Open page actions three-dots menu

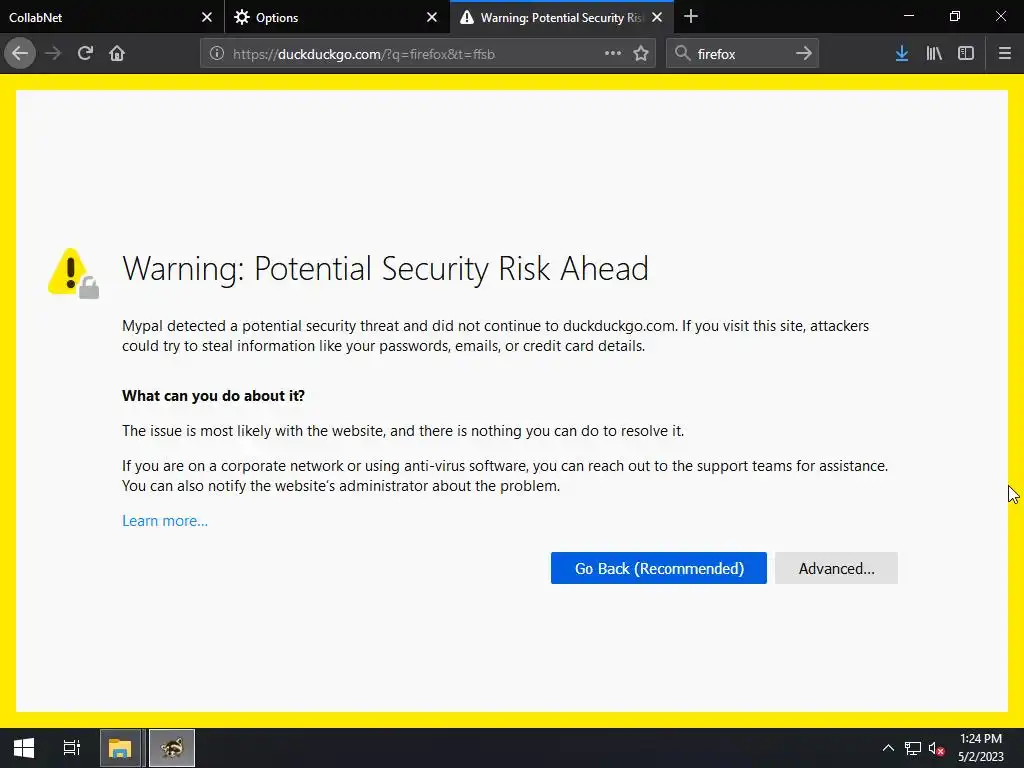pyautogui.click(x=613, y=54)
